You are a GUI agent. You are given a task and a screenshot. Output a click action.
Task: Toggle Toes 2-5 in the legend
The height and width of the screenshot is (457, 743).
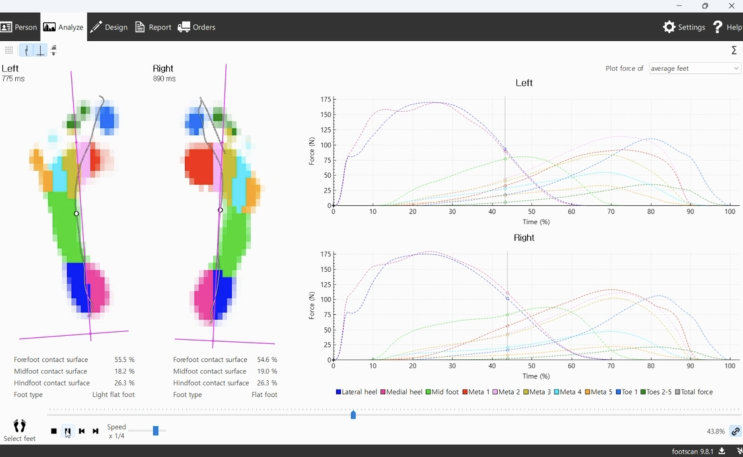pyautogui.click(x=656, y=392)
